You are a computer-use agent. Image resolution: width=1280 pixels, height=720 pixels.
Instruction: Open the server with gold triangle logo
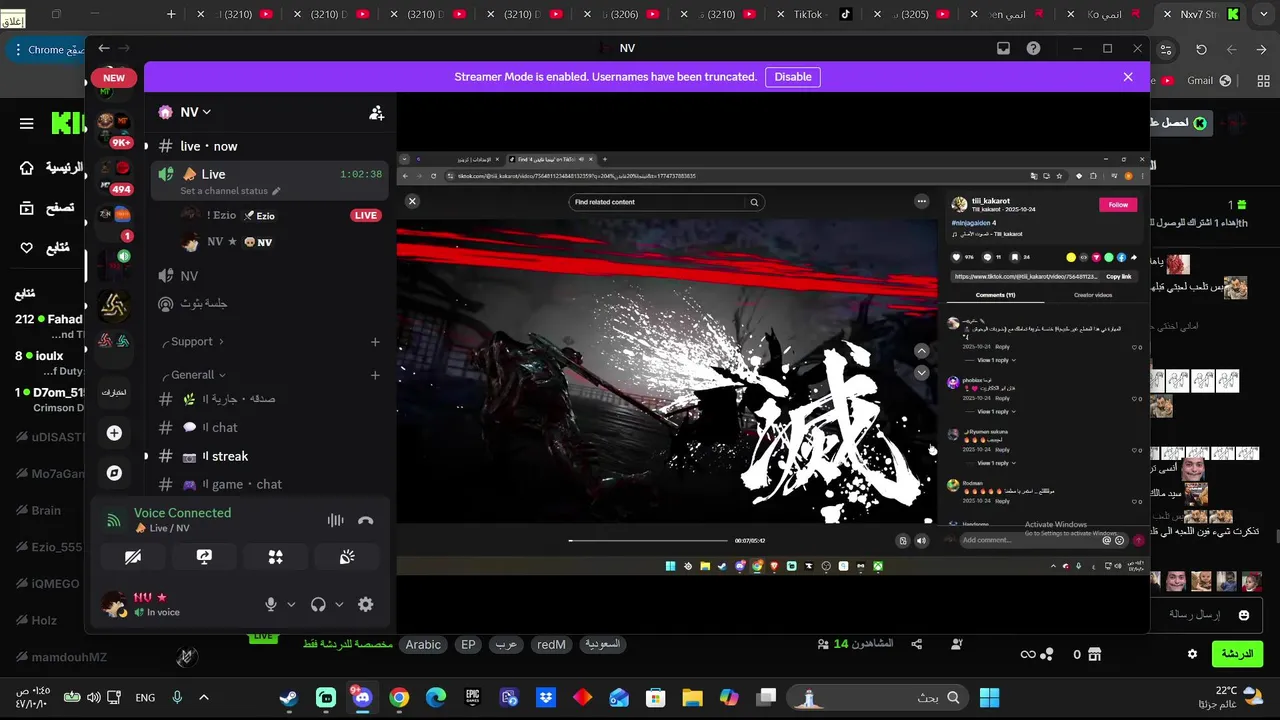[x=114, y=306]
